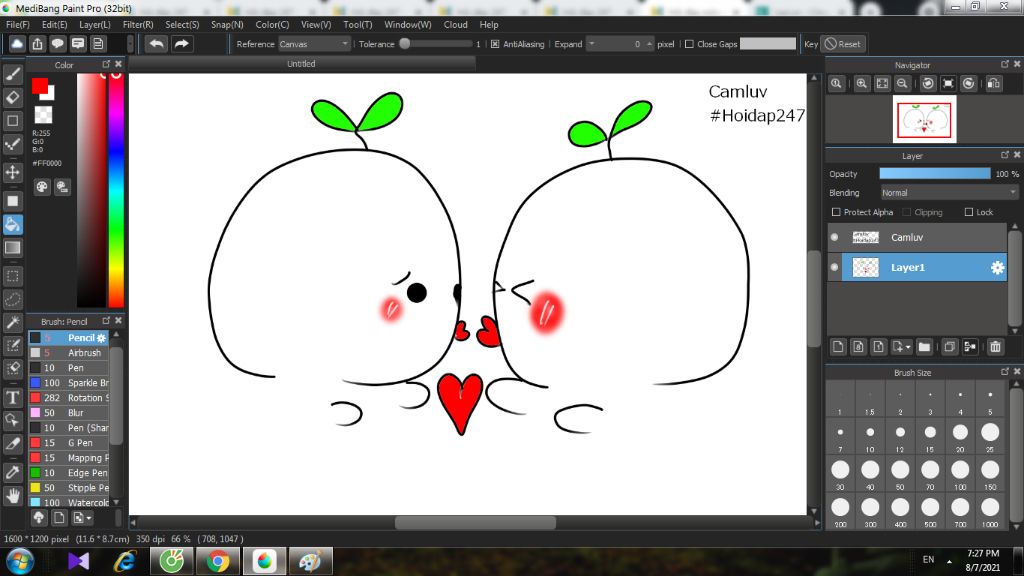Screen dimensions: 1024x576
Task: Click the canvas horizontal scrollbar
Action: pyautogui.click(x=475, y=523)
